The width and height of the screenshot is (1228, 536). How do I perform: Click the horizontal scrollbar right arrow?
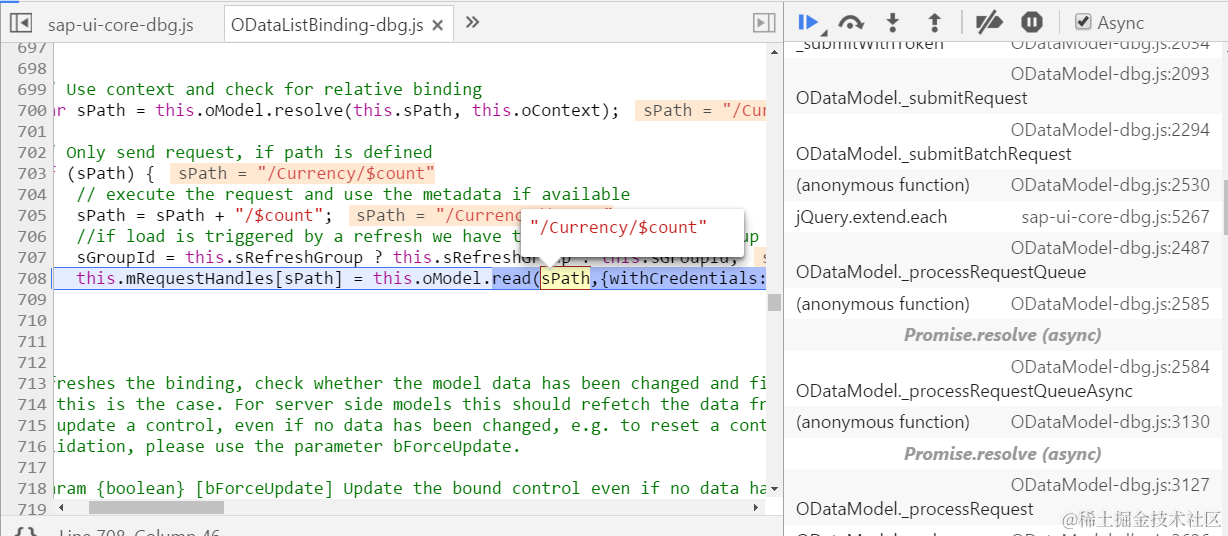[x=756, y=507]
